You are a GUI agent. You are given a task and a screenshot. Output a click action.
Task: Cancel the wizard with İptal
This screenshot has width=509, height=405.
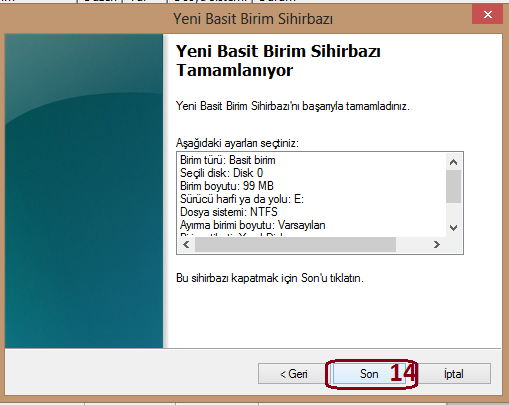[x=453, y=374]
